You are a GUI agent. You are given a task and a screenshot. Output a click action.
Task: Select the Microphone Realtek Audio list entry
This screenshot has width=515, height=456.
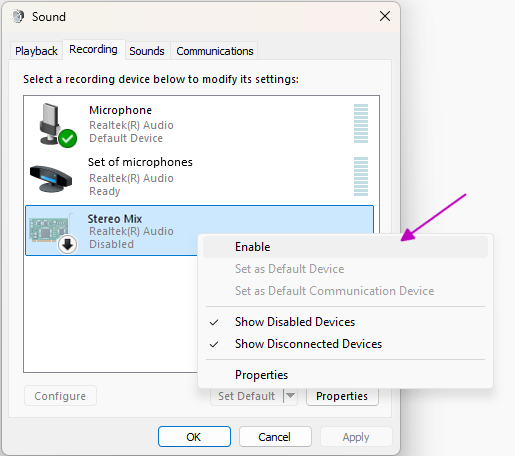[201, 124]
